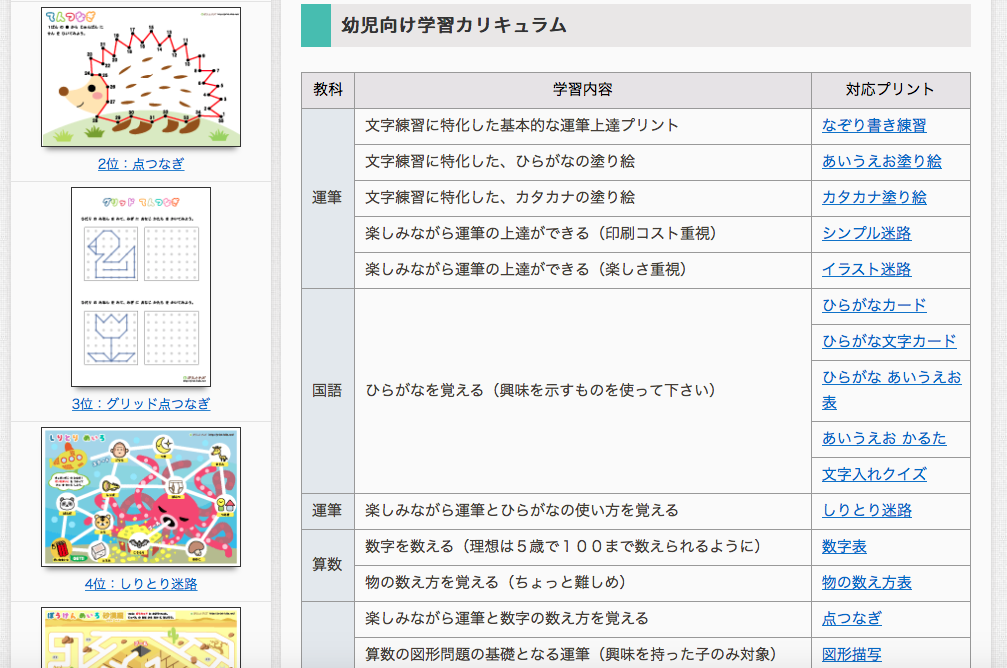This screenshot has width=1007, height=668.
Task: Click the 物の数え方を覚える description cell
Action: [582, 583]
